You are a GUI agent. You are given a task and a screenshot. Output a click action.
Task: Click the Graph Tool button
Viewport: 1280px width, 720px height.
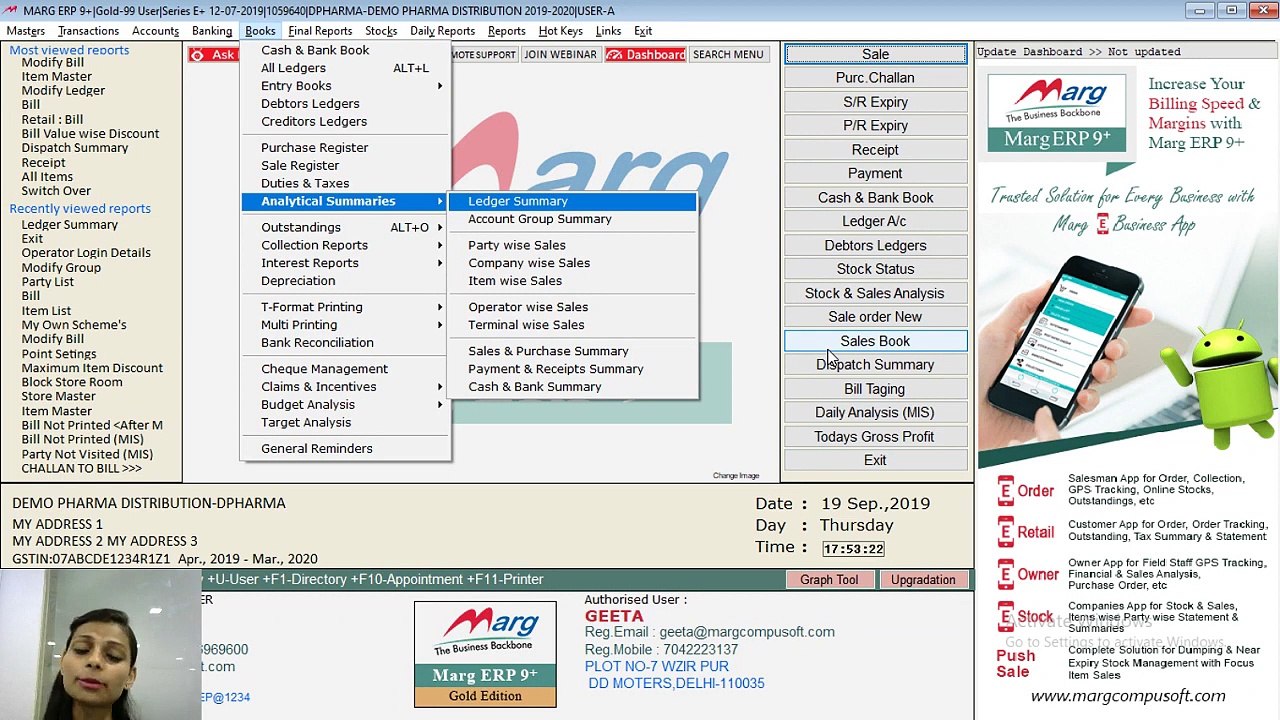click(829, 580)
